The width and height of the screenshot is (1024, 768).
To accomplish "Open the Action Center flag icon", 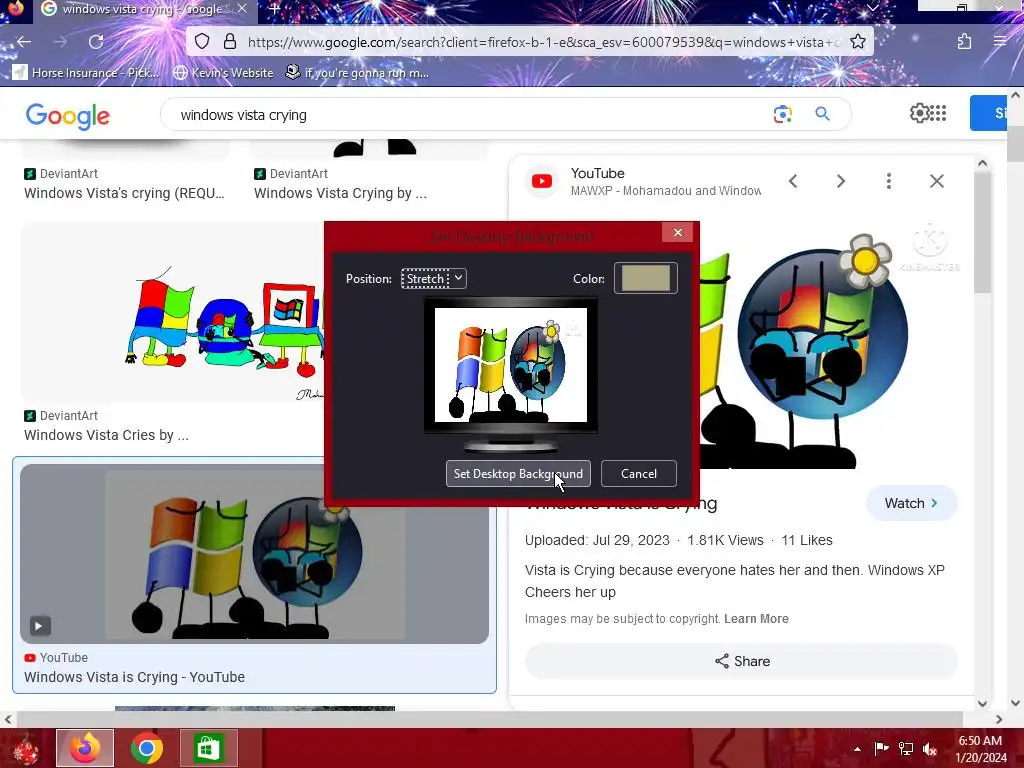I will [881, 748].
